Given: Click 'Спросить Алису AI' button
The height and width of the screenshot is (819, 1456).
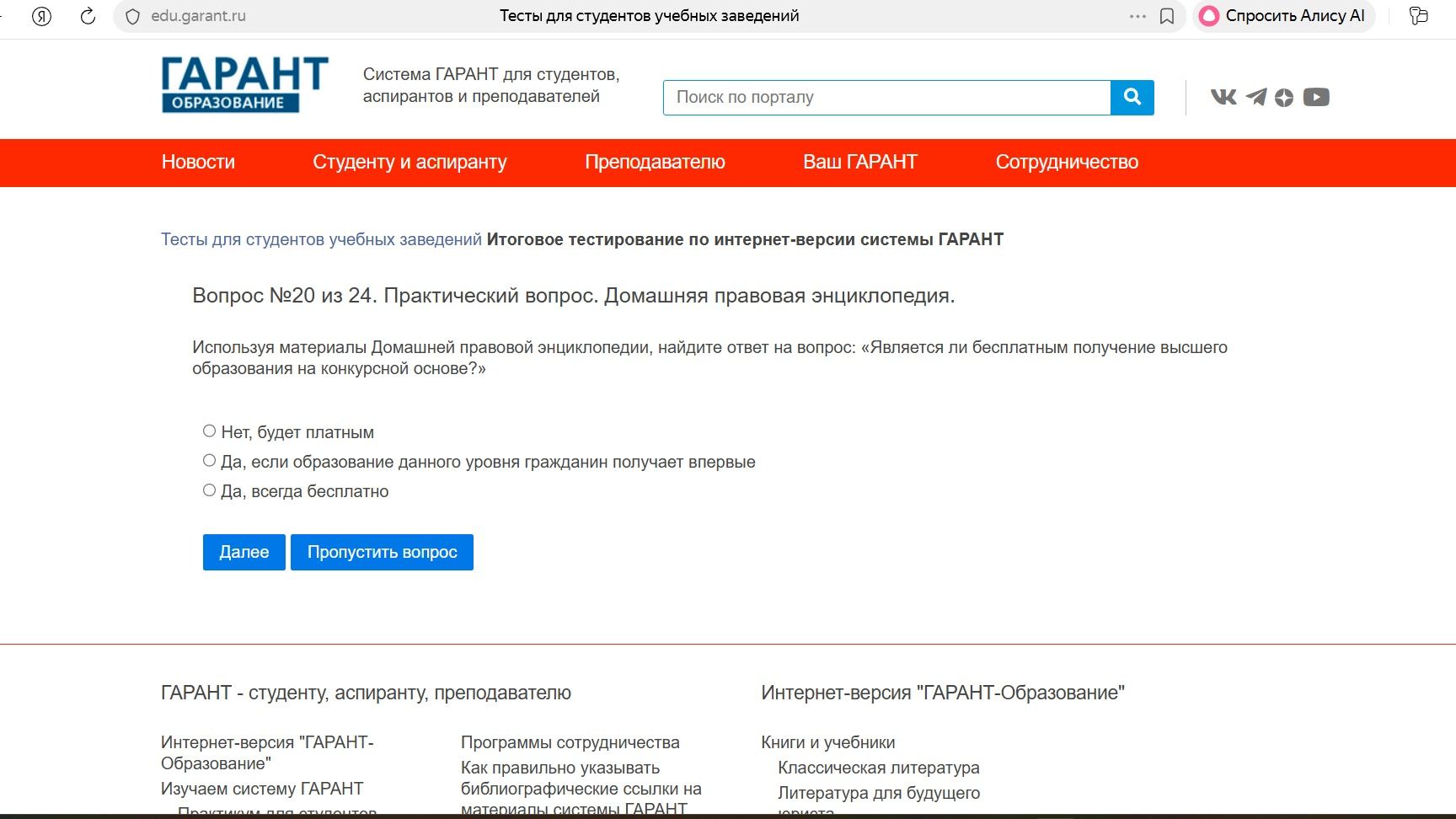Looking at the screenshot, I should 1283,16.
